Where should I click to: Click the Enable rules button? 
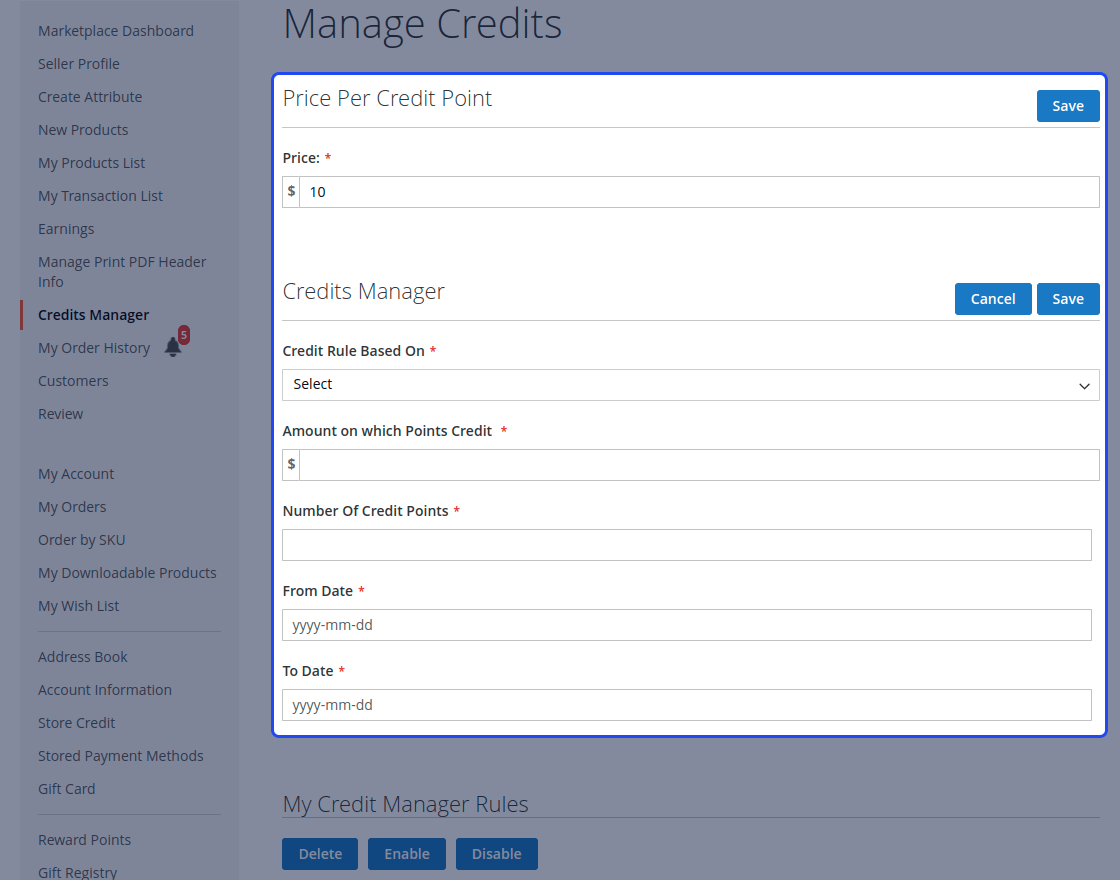coord(407,854)
